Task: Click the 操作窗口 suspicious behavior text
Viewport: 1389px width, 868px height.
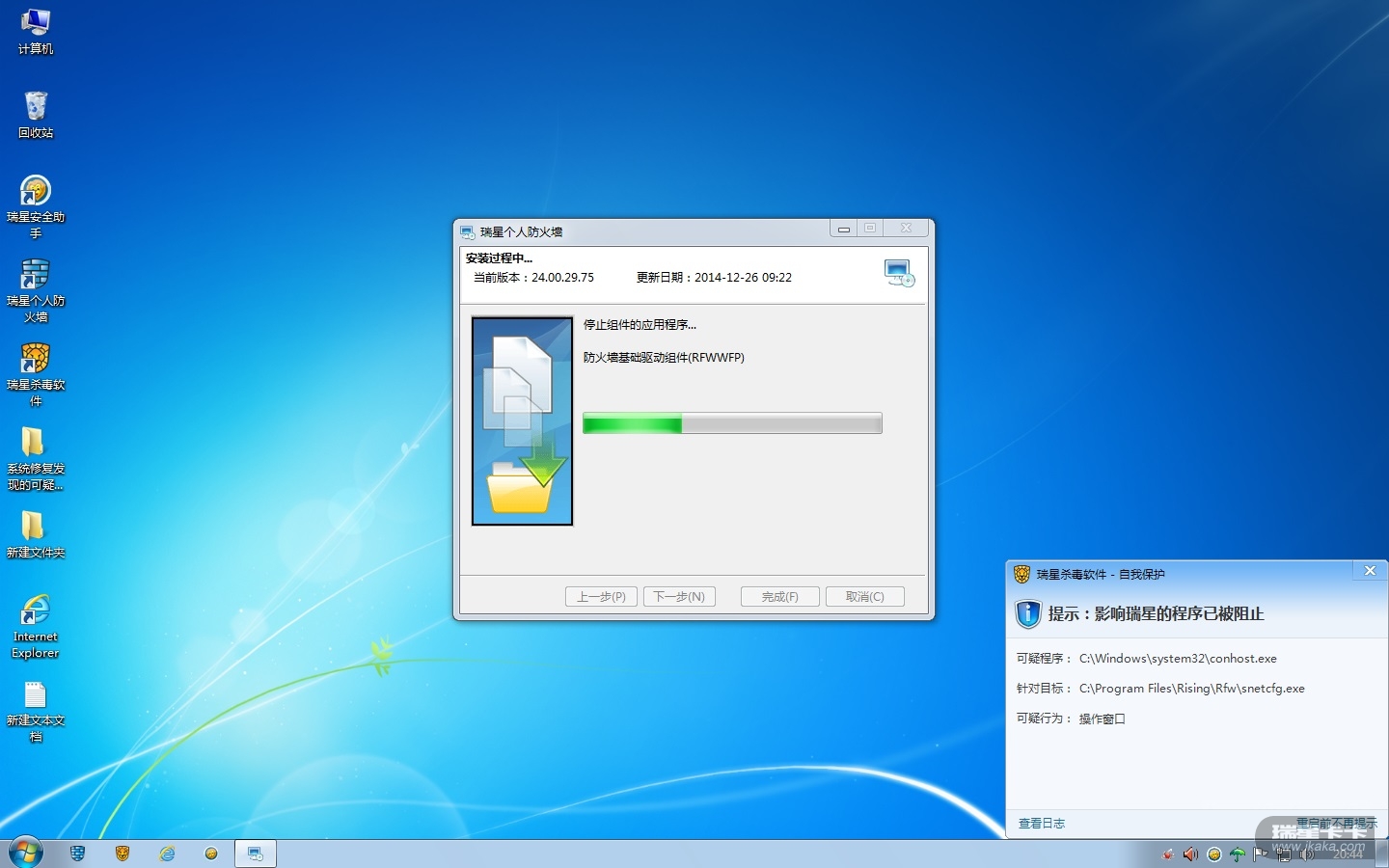Action: pos(1103,719)
